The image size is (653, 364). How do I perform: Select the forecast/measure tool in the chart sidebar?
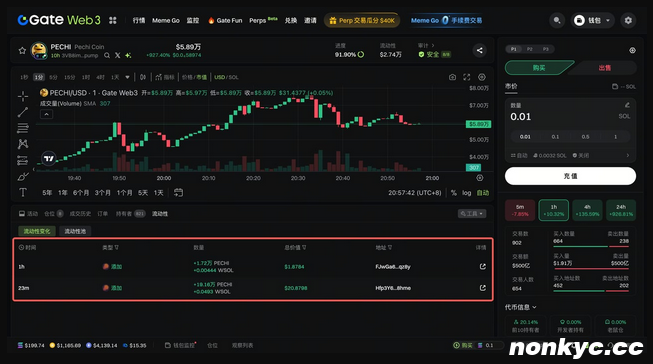(23, 160)
